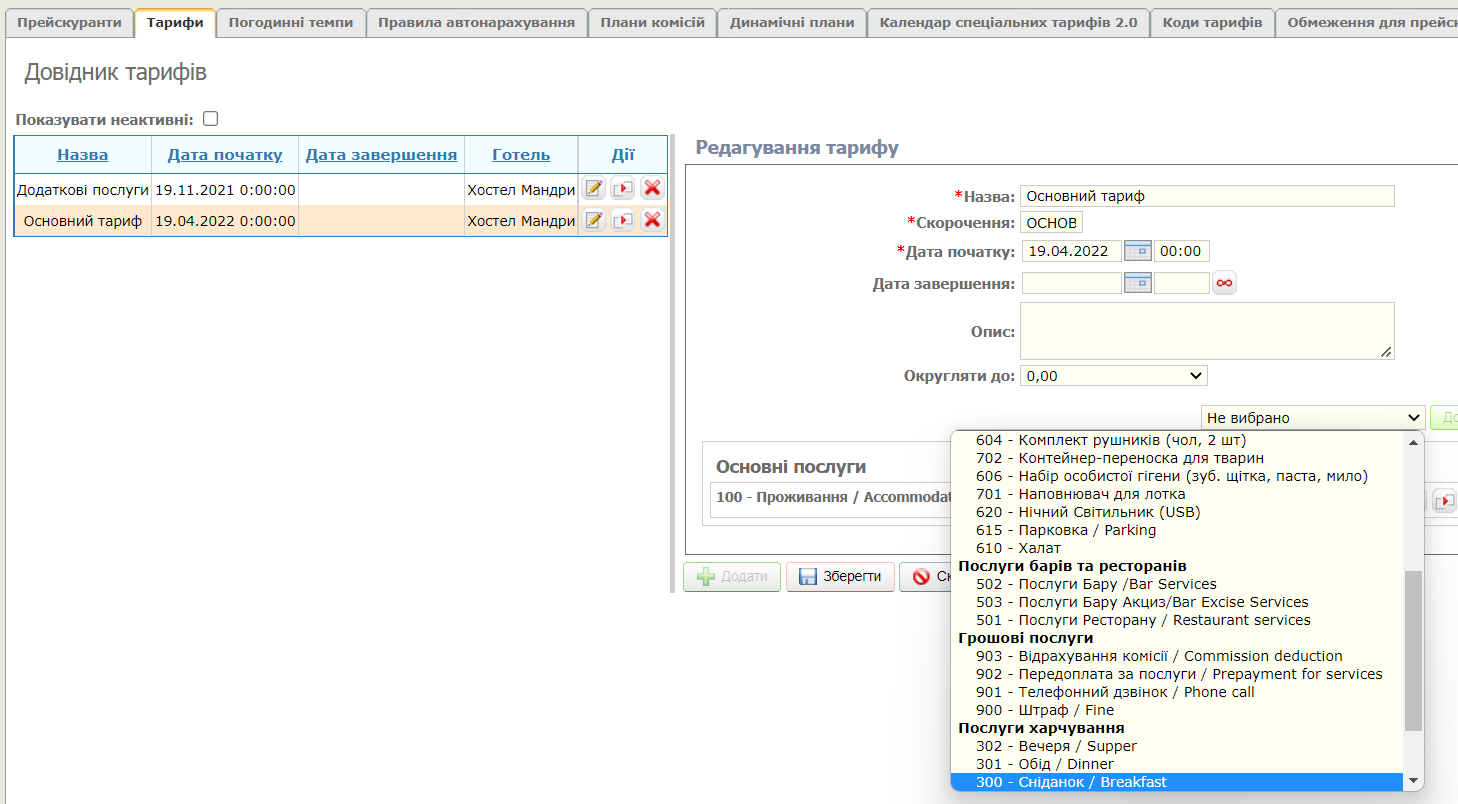Screen dimensions: 1458x804
Task: Click edit icon for Додаткові послуги row
Action: pos(594,189)
